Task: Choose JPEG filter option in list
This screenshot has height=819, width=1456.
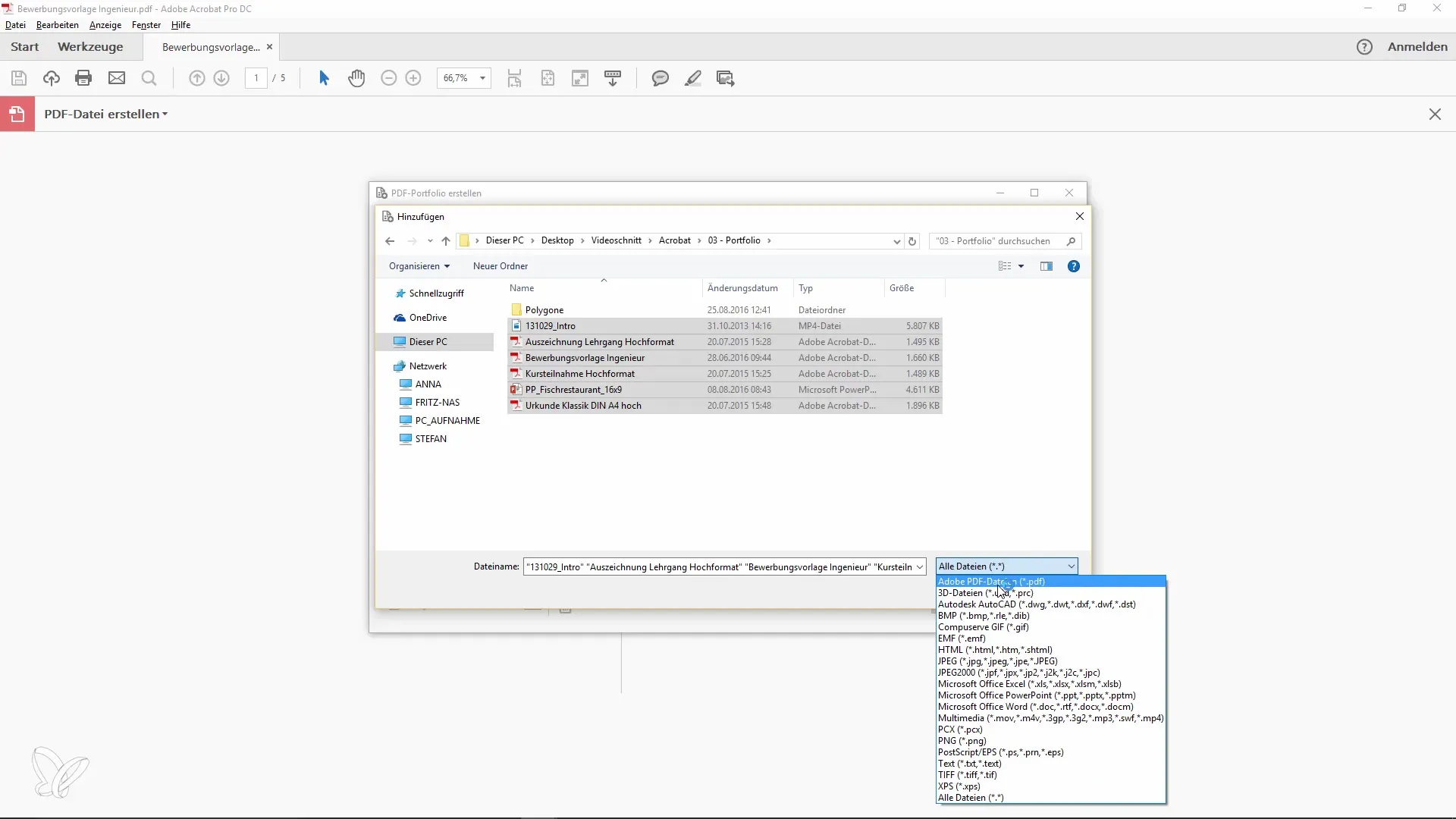Action: 1051,661
